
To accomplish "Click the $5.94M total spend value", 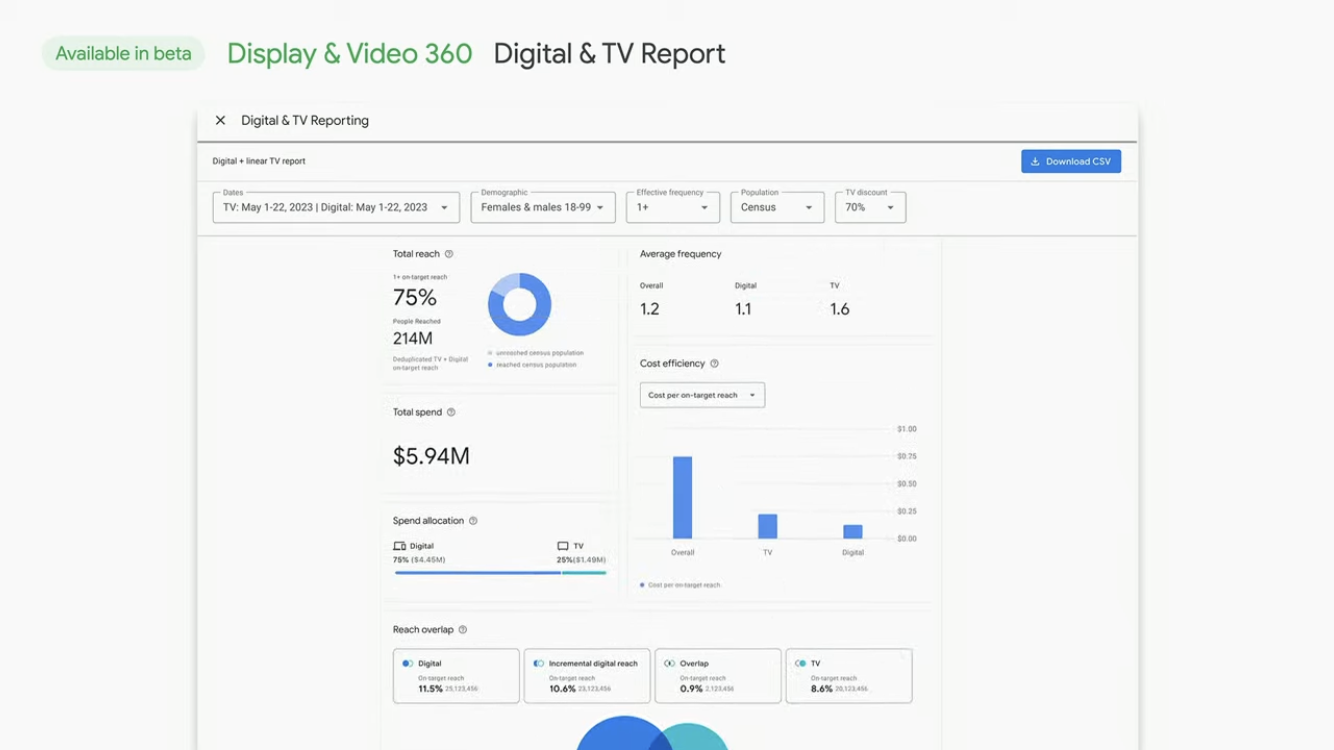I will click(431, 456).
